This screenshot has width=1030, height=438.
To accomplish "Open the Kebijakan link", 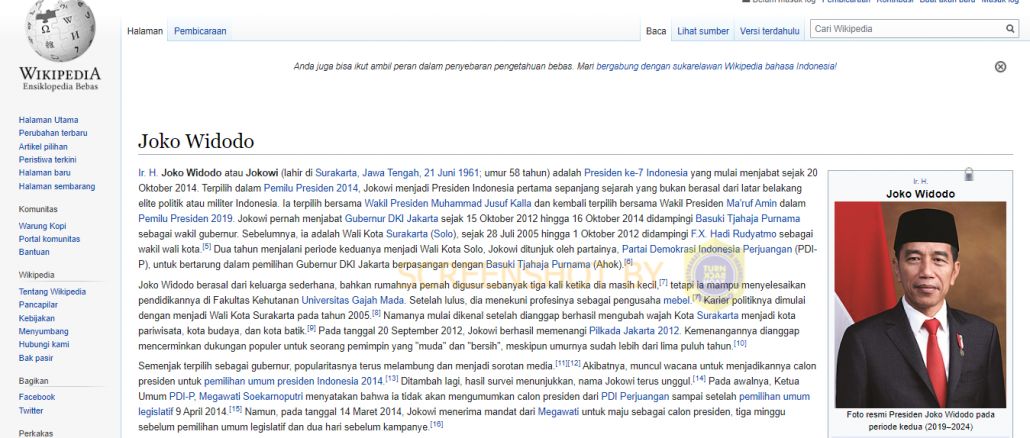I will pos(37,318).
